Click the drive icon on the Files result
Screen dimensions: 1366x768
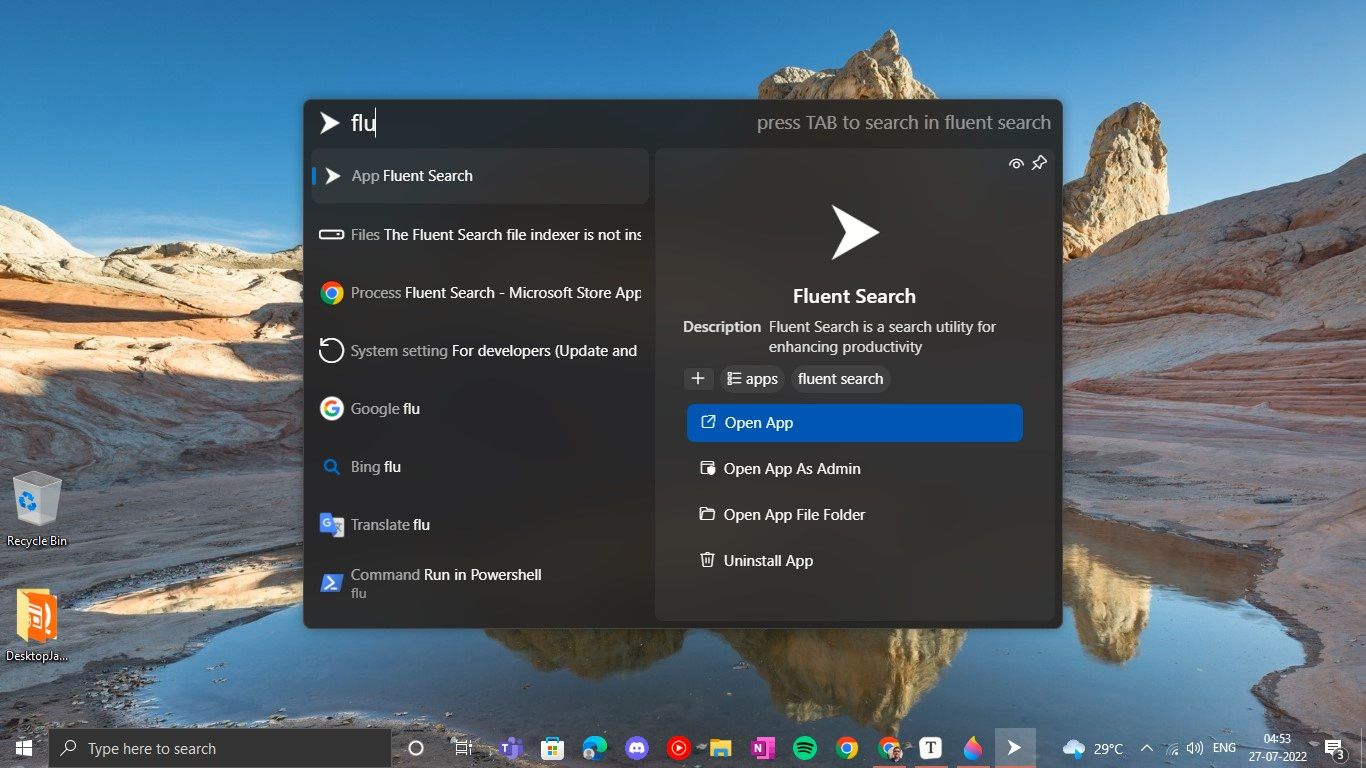332,235
